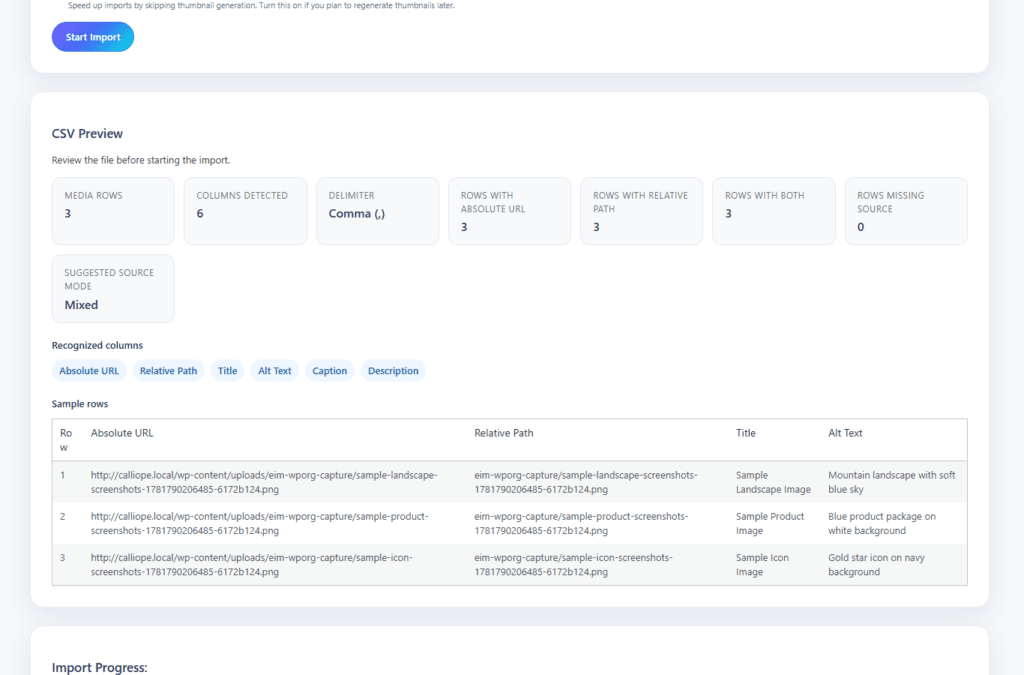The height and width of the screenshot is (675, 1024).
Task: Select the Relative Path column chip
Action: coord(168,371)
